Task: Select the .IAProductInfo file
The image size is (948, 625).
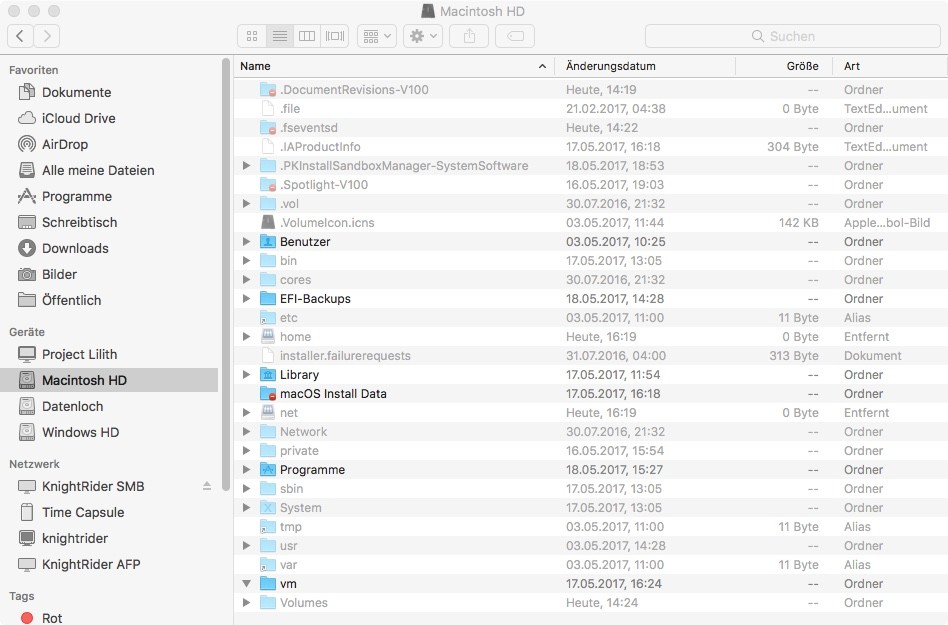Action: coord(591,146)
